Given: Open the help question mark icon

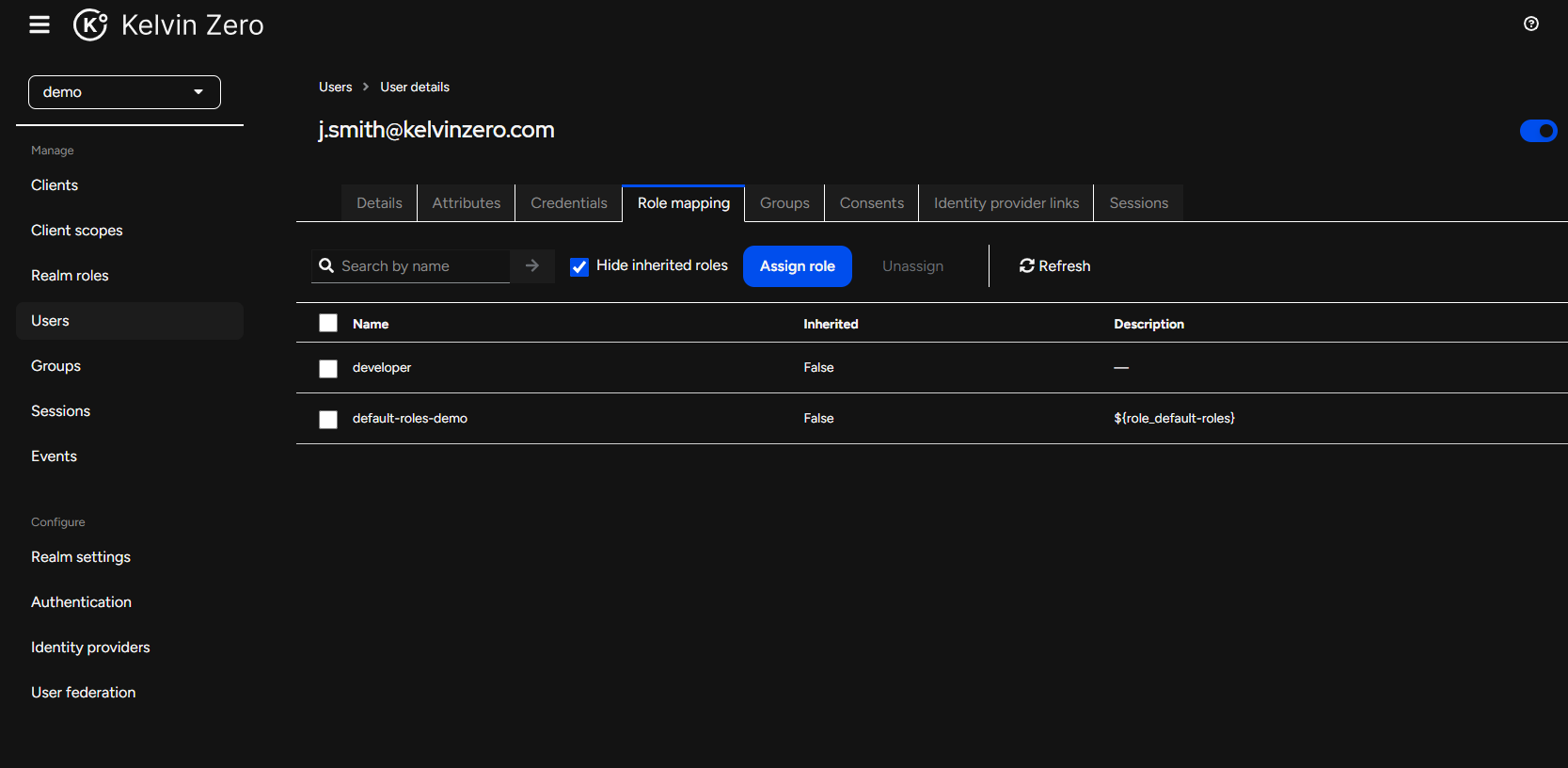Looking at the screenshot, I should click(x=1531, y=24).
